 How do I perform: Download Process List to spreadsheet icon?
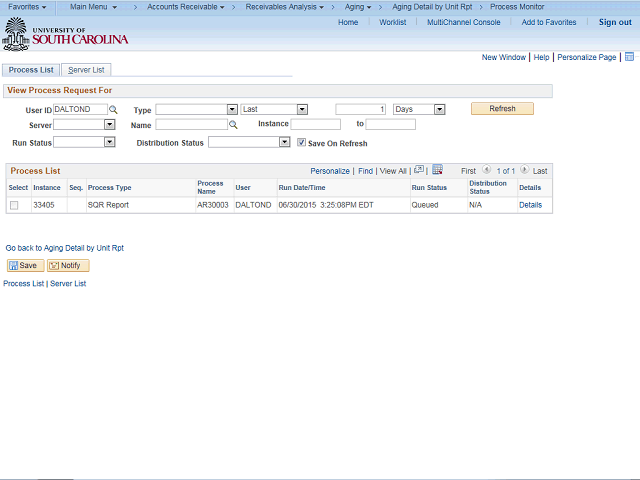[437, 170]
